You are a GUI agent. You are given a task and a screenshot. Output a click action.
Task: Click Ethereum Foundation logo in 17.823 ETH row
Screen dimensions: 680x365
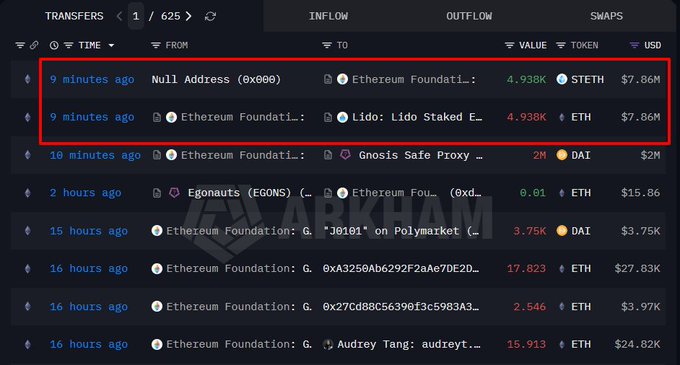[157, 269]
